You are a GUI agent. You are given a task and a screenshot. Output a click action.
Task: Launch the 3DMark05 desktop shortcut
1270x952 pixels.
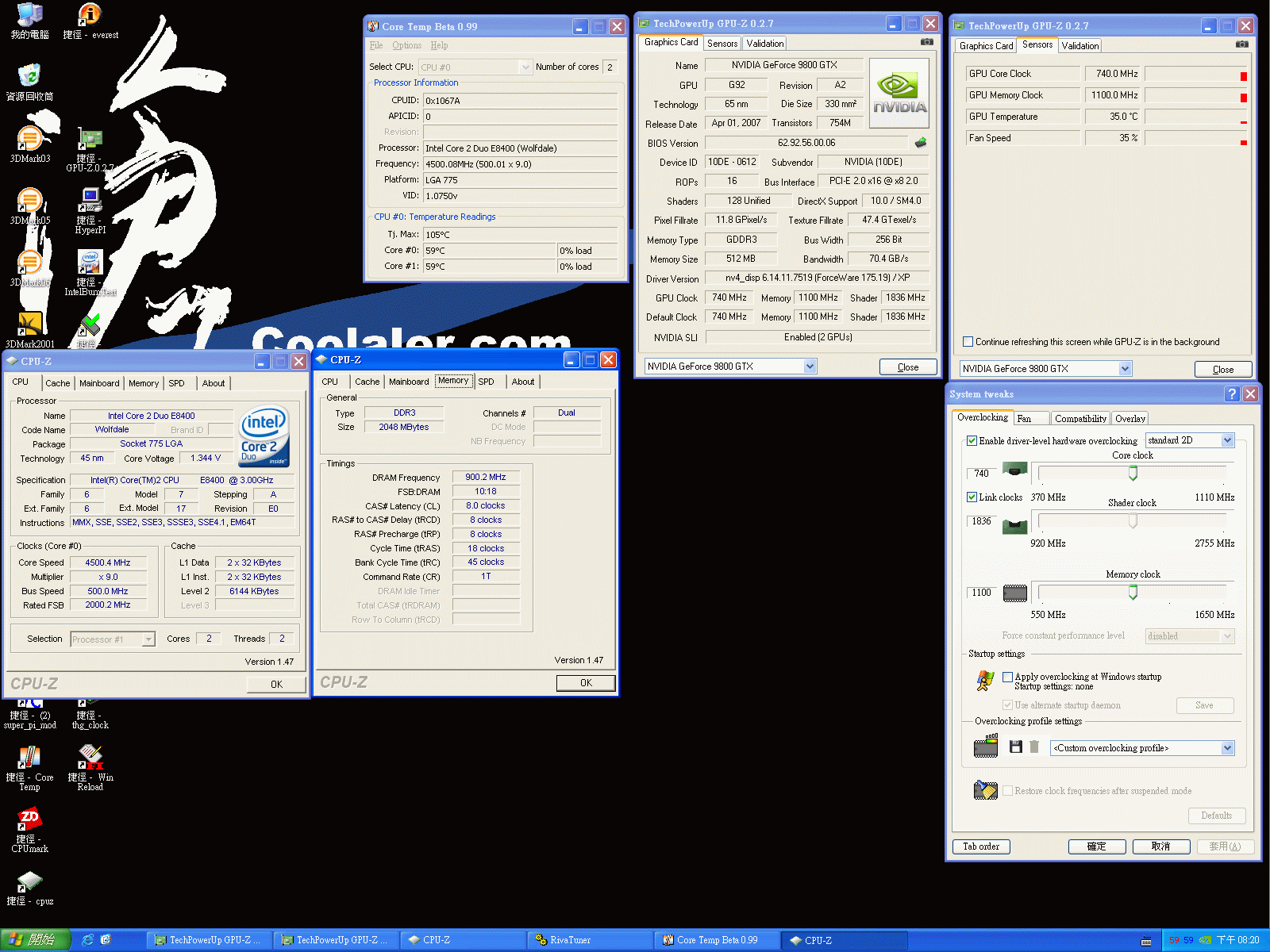[29, 206]
